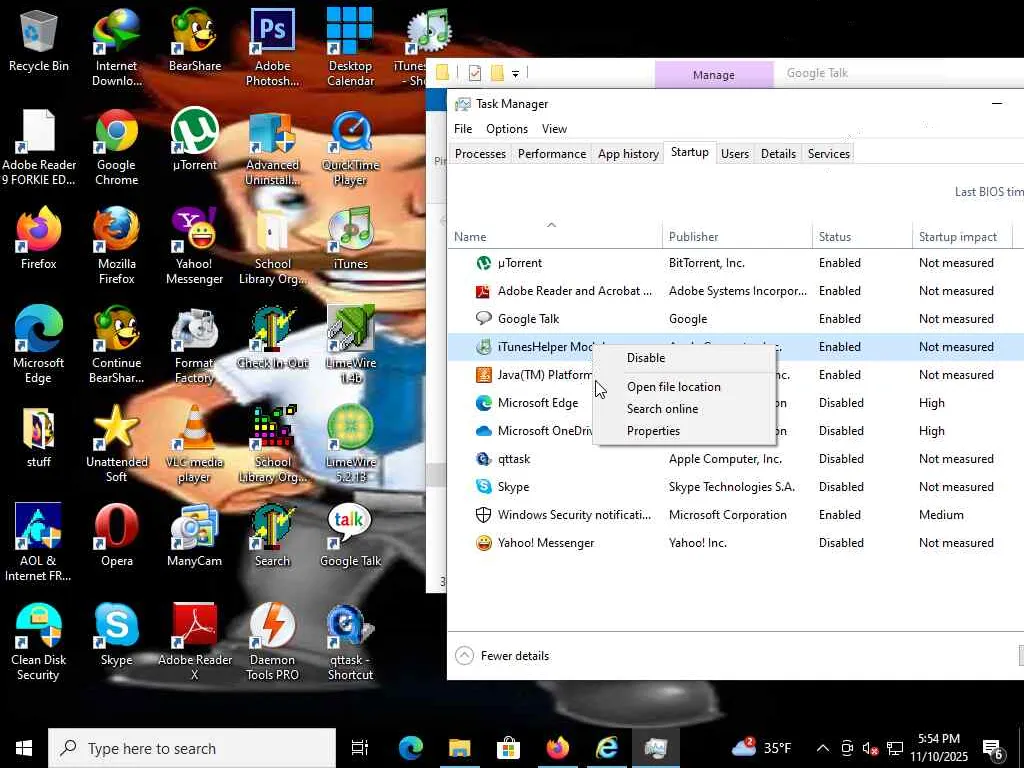Open Quick Access Toolbar dropdown in Explorer
This screenshot has height=768, width=1024.
[515, 74]
